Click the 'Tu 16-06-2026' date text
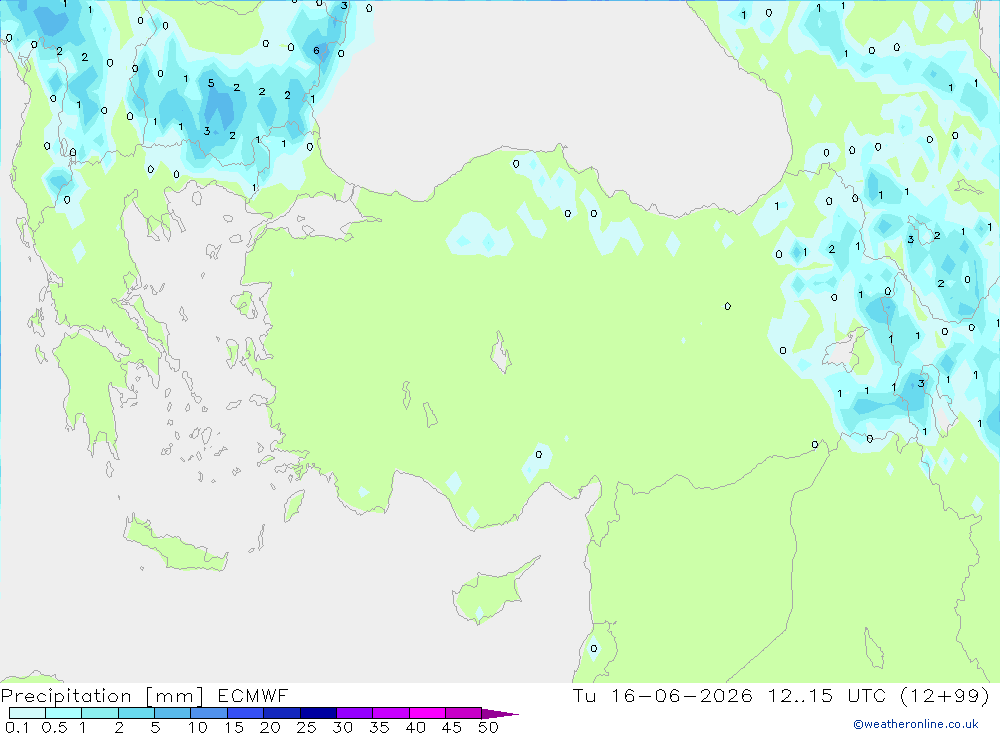Screen dimensions: 1000x733 (x=662, y=695)
